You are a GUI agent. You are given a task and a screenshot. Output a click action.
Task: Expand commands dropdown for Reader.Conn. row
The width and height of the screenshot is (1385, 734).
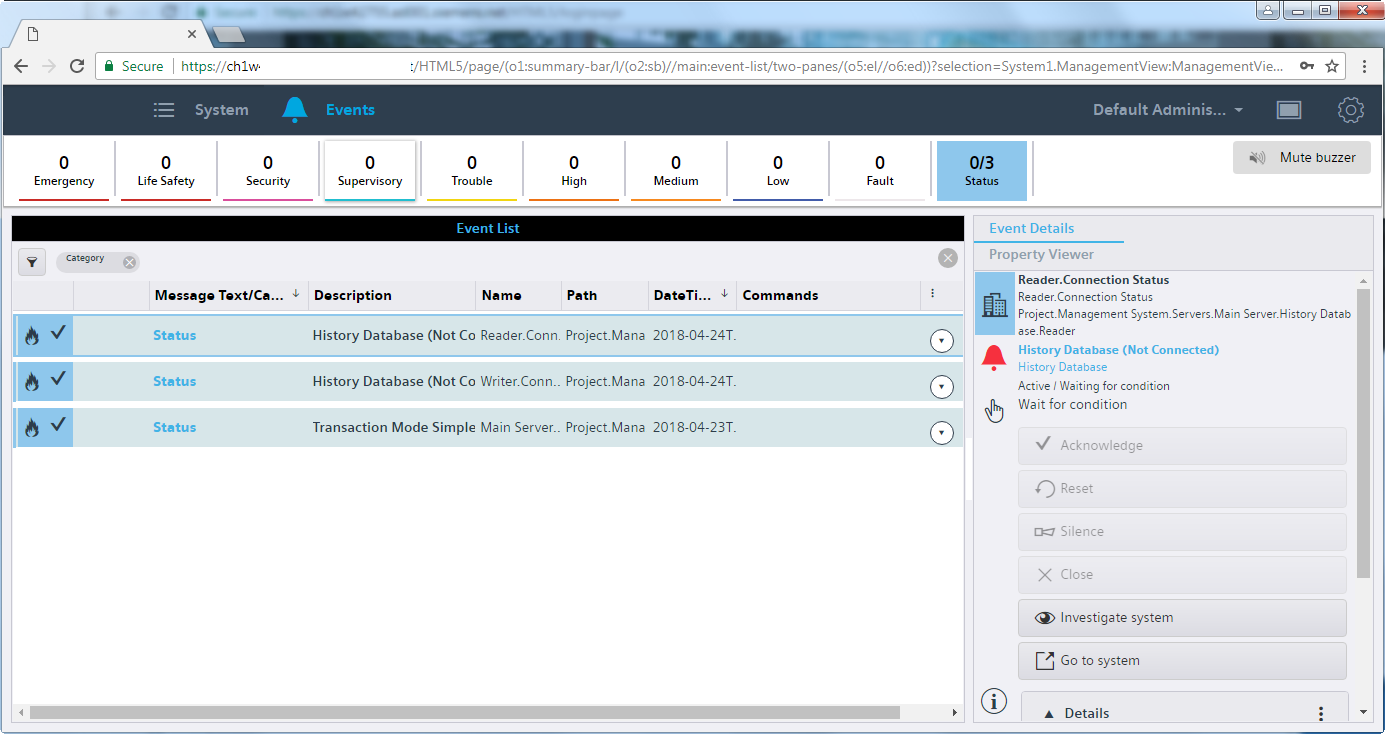(x=940, y=341)
